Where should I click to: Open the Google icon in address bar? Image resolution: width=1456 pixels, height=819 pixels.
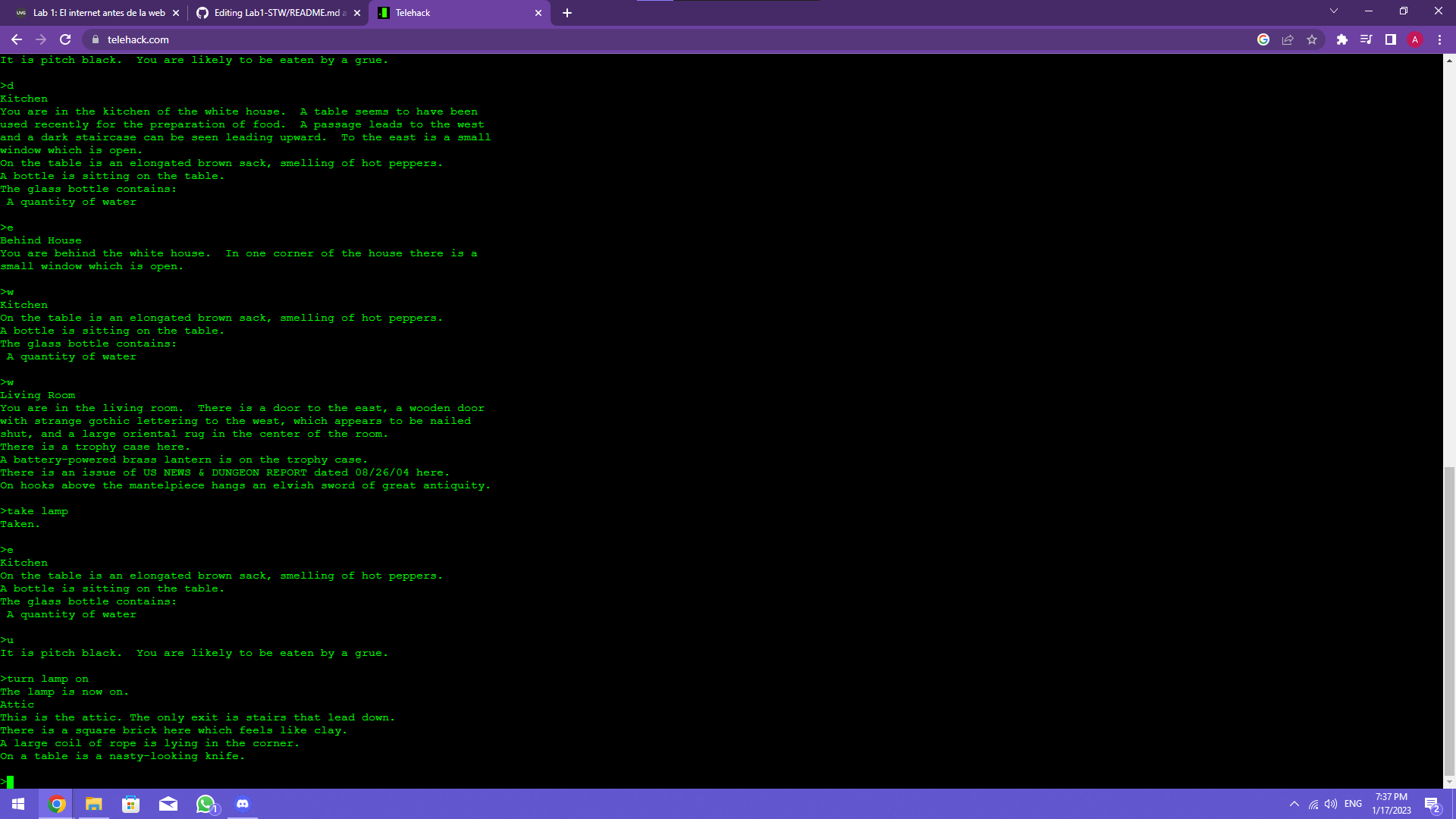click(x=1263, y=39)
